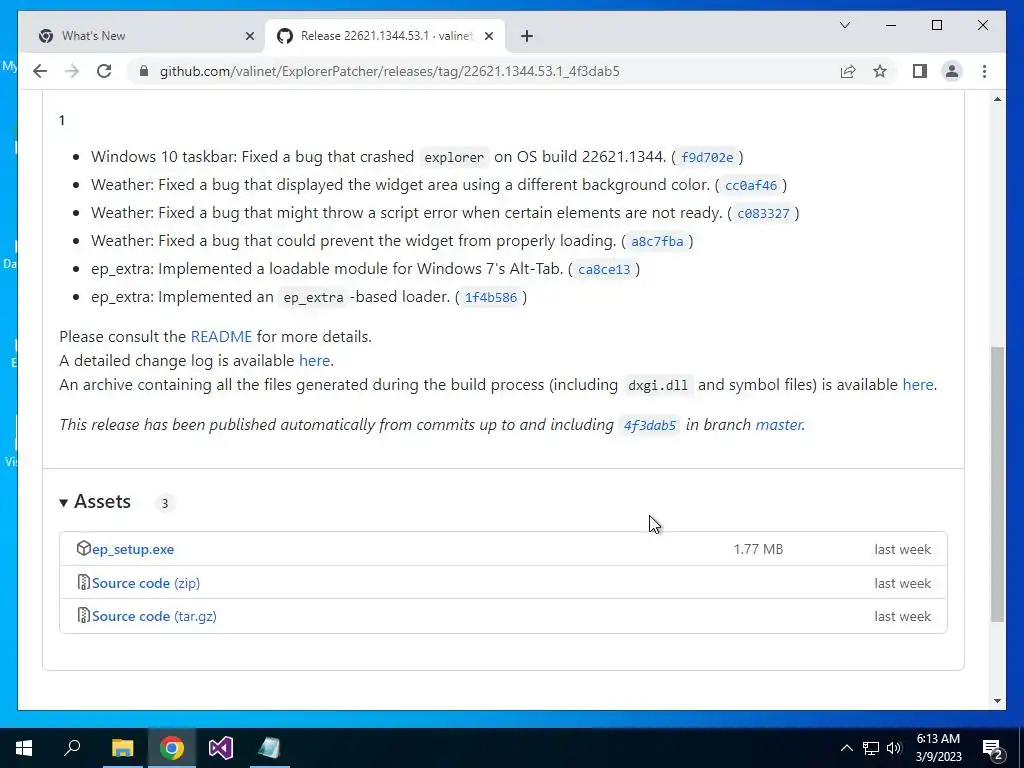Screen dimensions: 1024x768
Task: Open commit f9d702e link
Action: click(x=707, y=157)
